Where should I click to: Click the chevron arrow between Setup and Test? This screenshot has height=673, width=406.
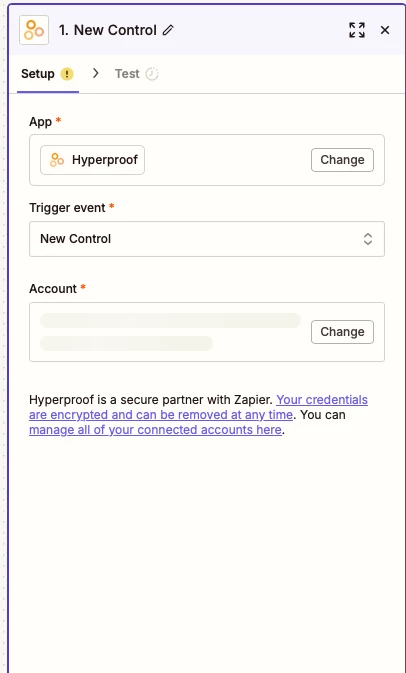(x=95, y=74)
